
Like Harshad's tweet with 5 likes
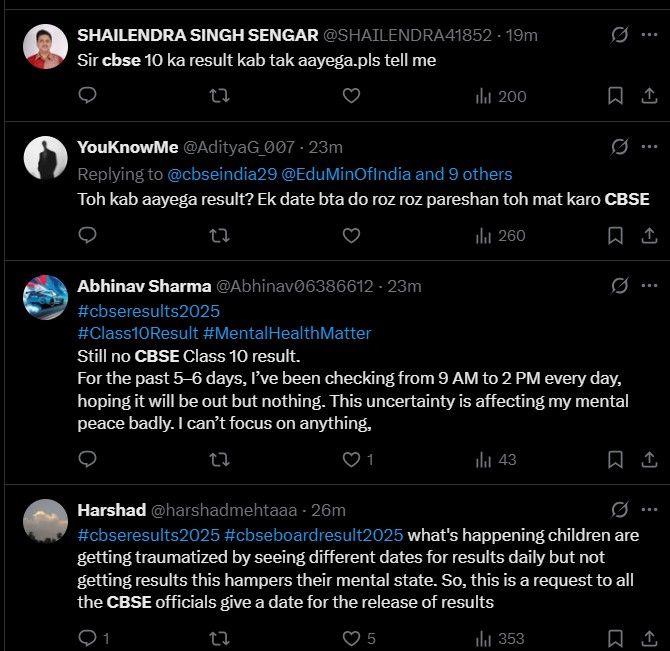pos(351,638)
